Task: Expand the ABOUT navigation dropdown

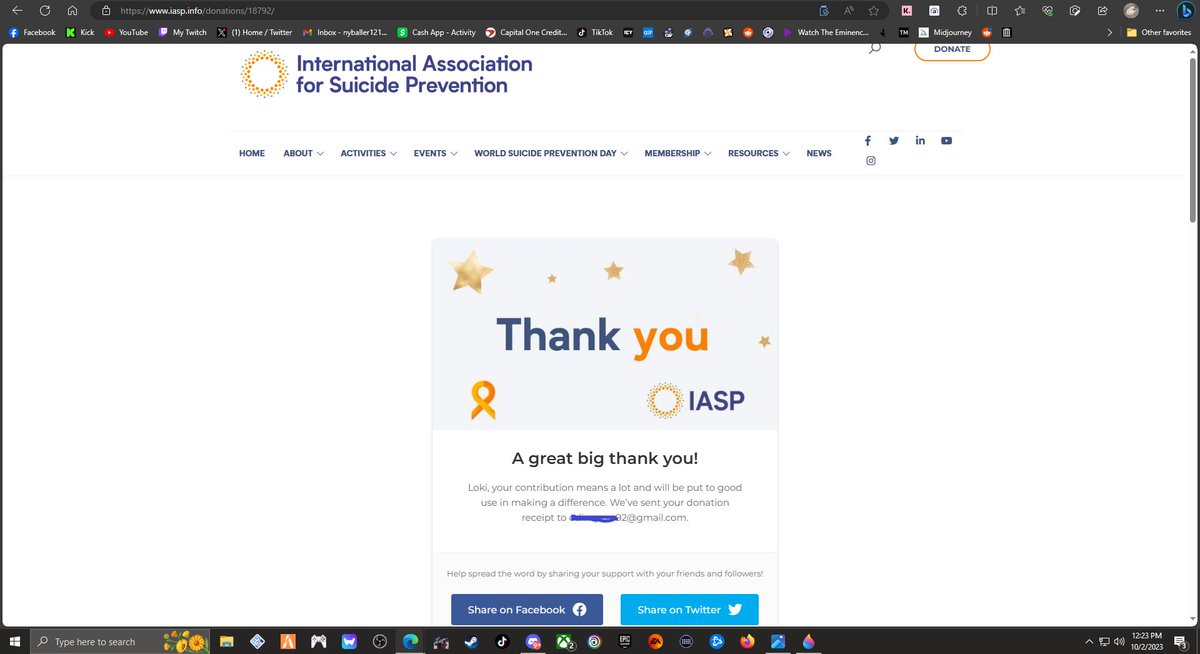Action: pos(302,153)
